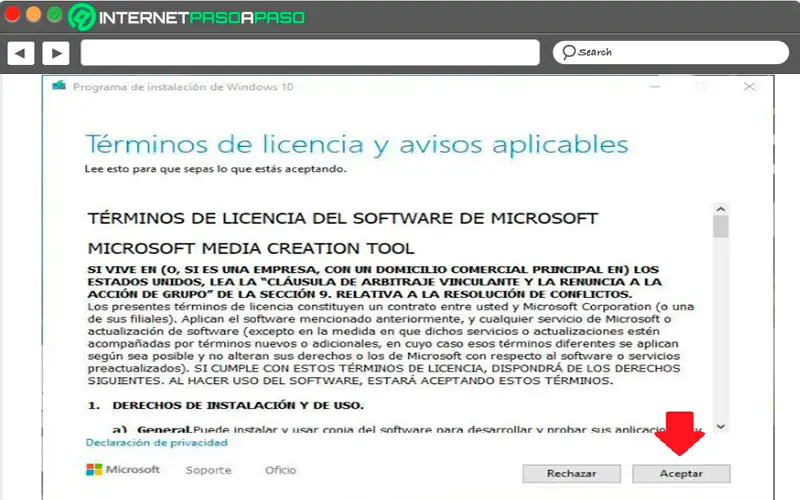
Task: Click the InternetPasoaPaso logo icon
Action: click(82, 17)
